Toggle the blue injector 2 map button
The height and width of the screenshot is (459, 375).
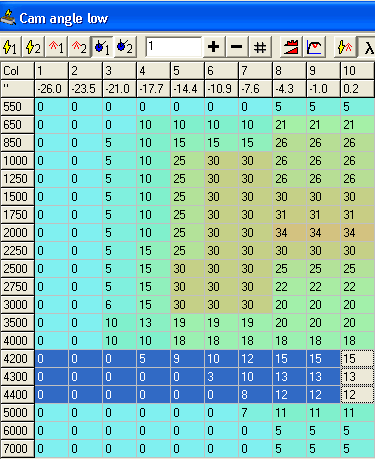point(125,47)
